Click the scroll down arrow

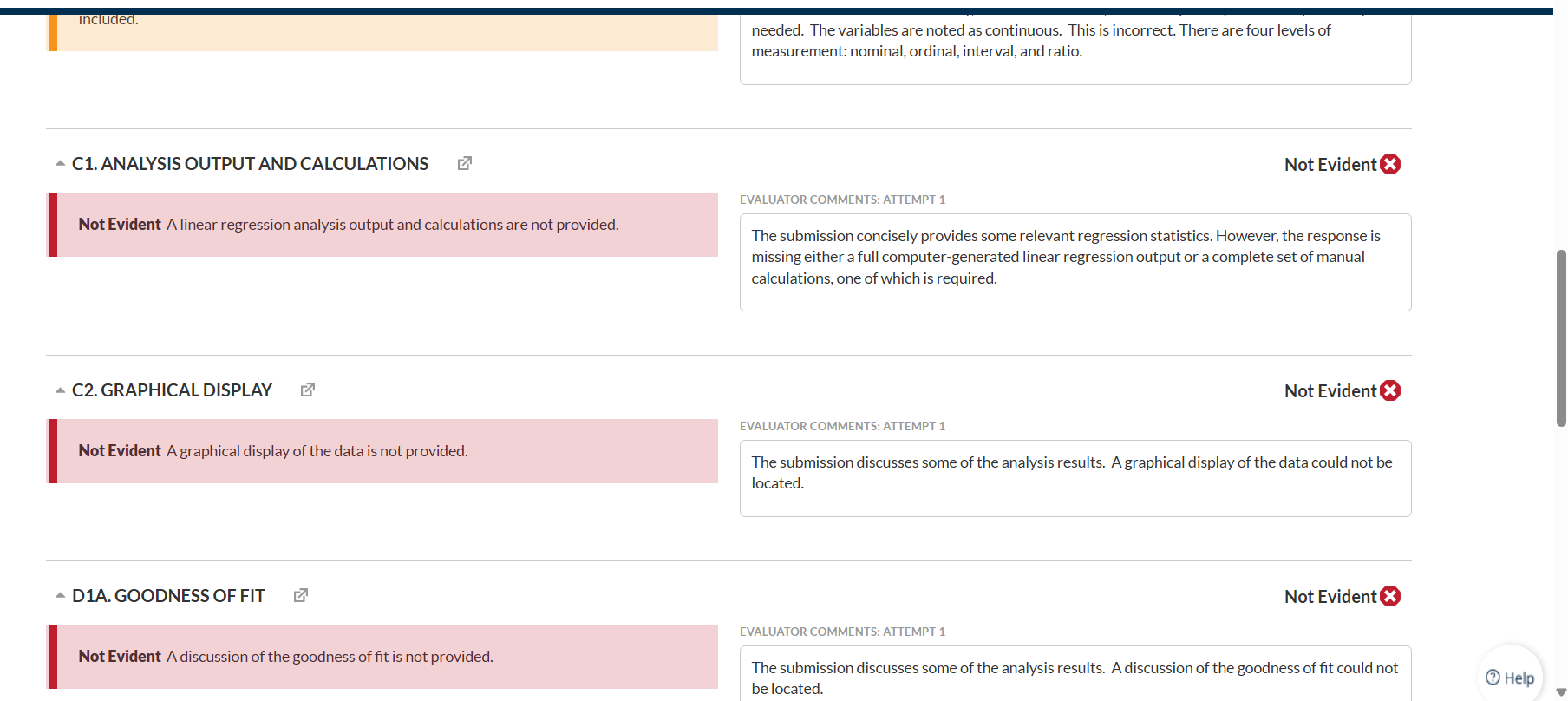tap(1561, 692)
